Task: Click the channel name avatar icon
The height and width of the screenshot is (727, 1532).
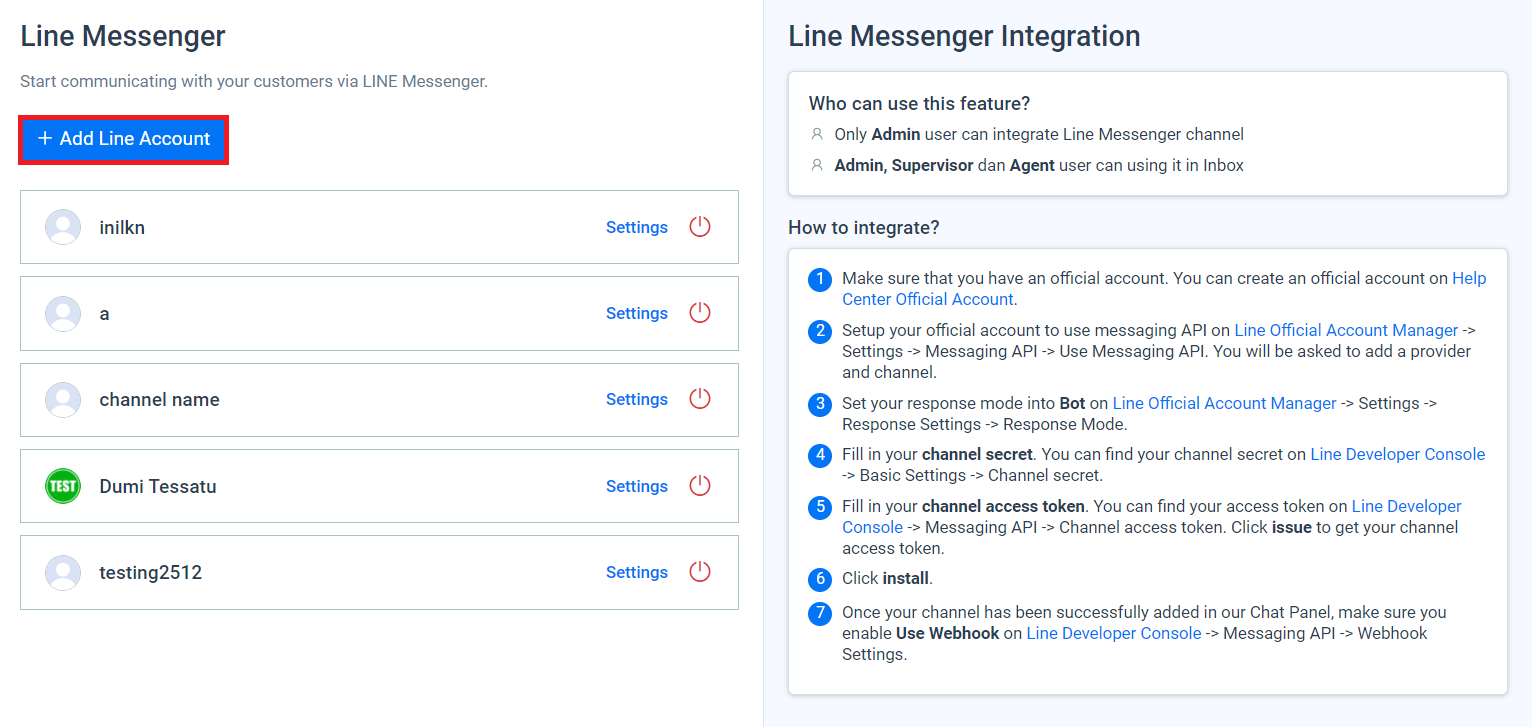Action: coord(63,399)
